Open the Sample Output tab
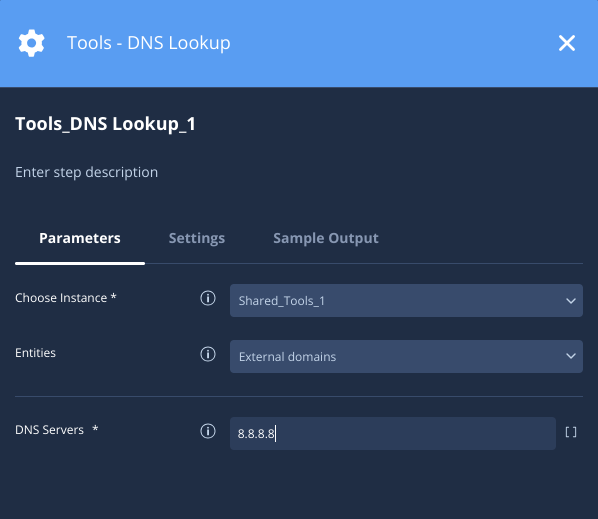Image resolution: width=598 pixels, height=519 pixels. (326, 238)
